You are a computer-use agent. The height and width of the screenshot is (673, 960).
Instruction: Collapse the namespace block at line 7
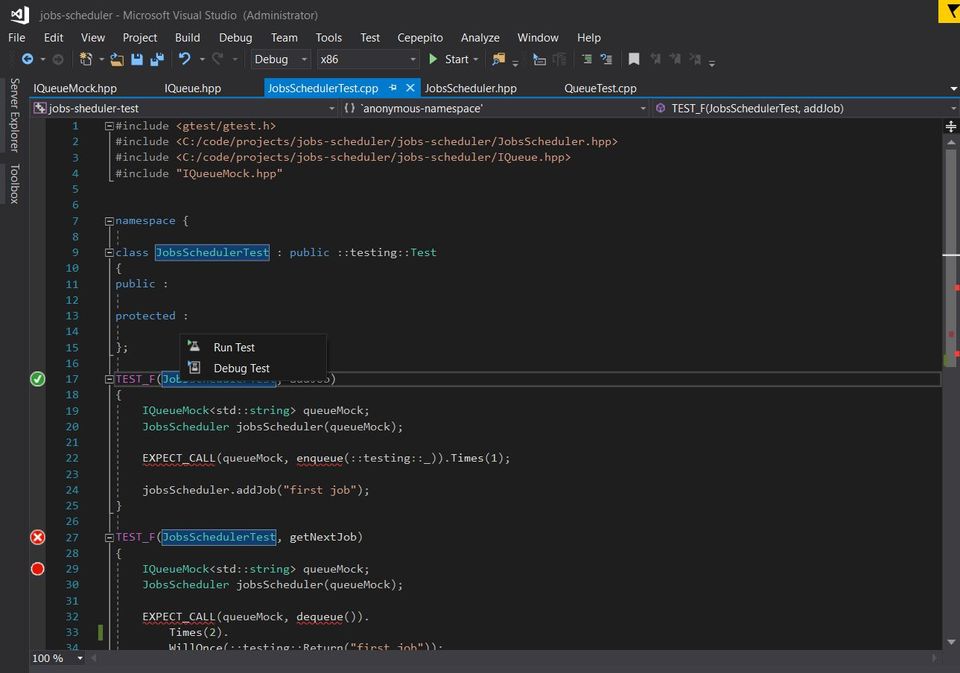tap(109, 221)
